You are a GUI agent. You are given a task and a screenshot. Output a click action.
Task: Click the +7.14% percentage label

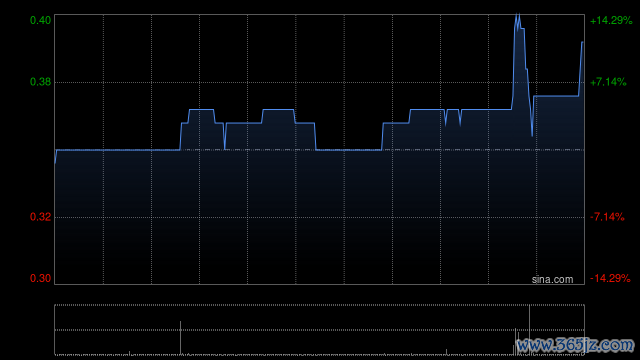tap(608, 82)
